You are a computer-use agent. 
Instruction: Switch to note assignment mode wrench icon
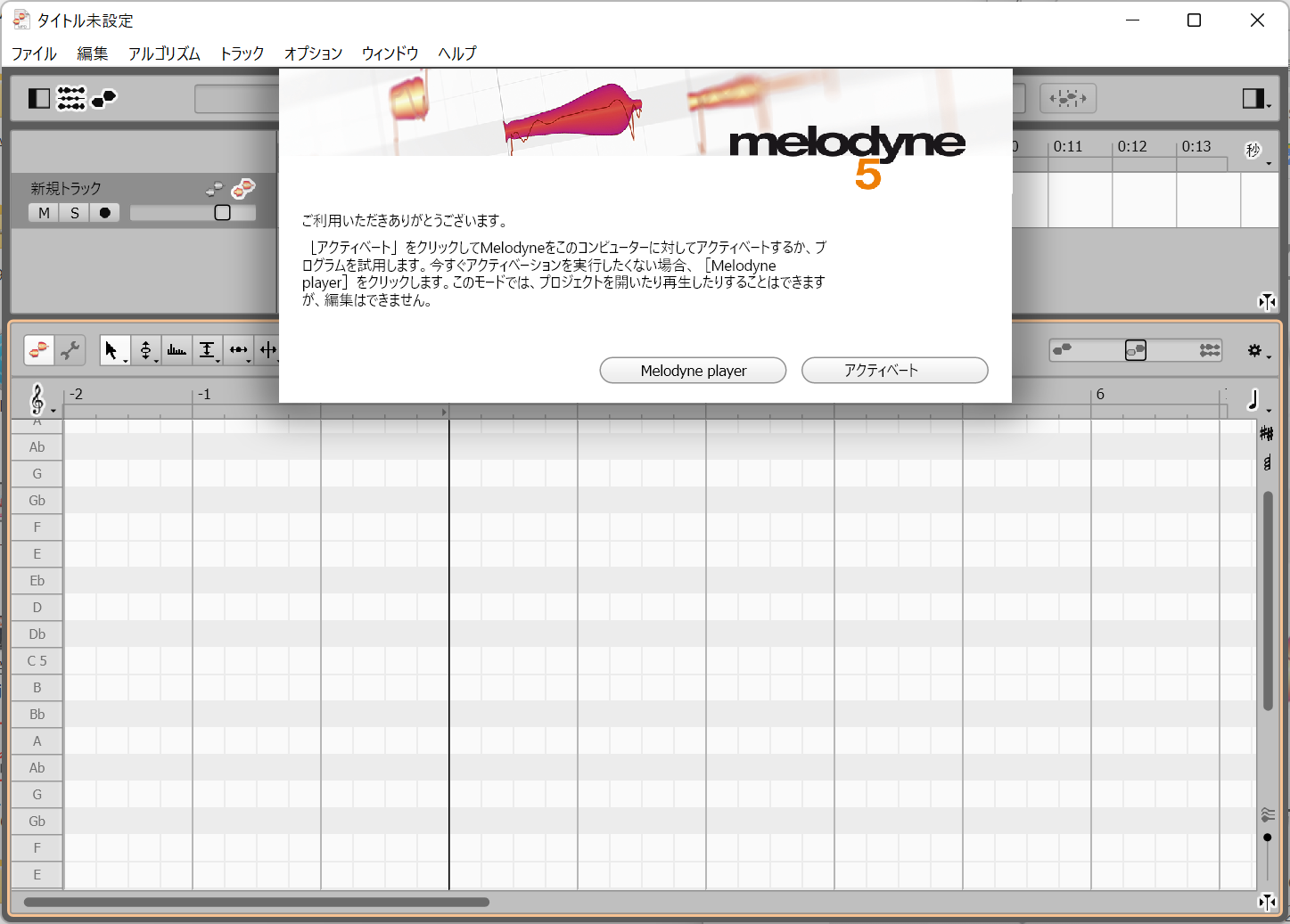70,350
